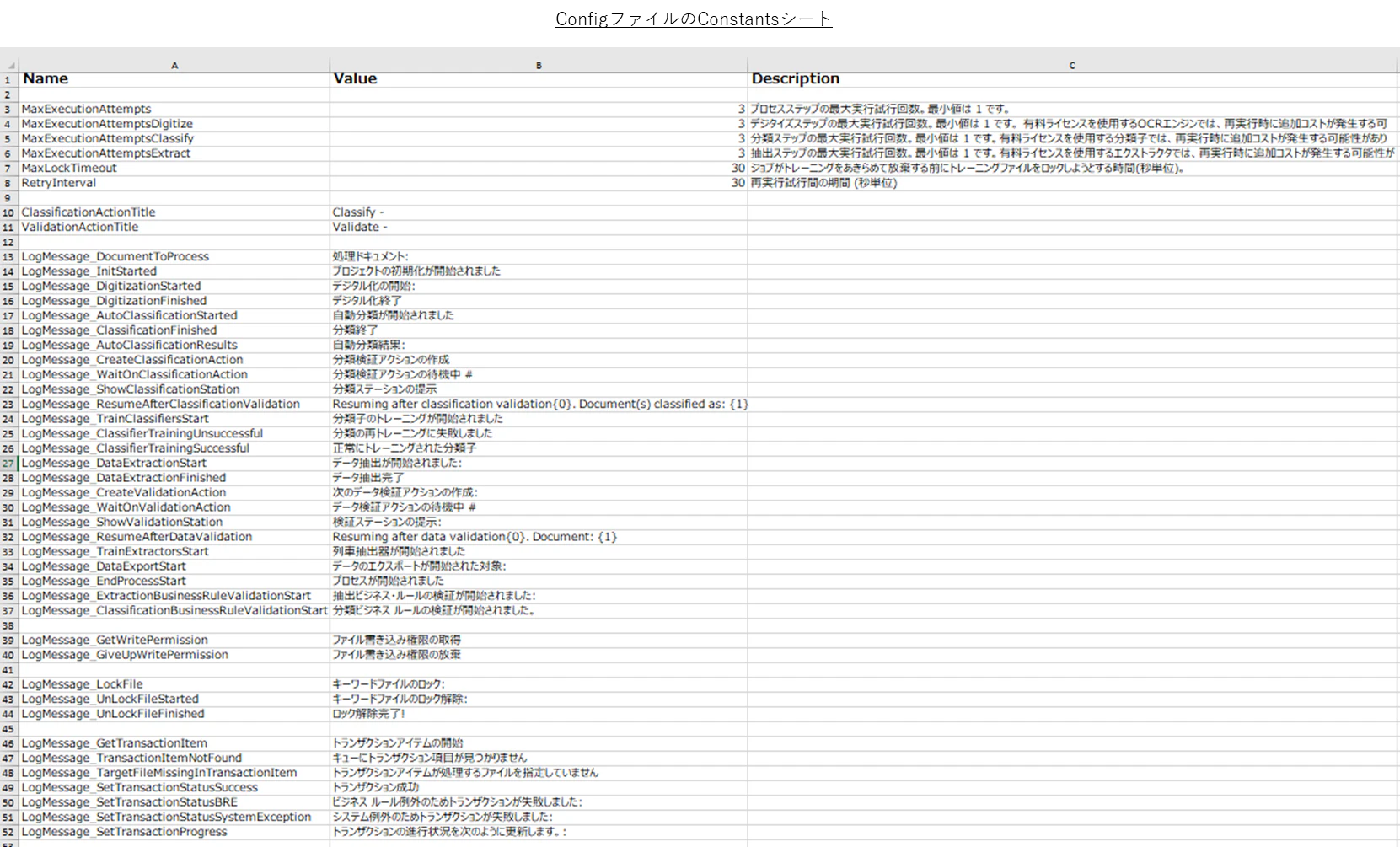Select LogMessage_CreateValidationAction cell
The height and width of the screenshot is (847, 1400).
174,493
